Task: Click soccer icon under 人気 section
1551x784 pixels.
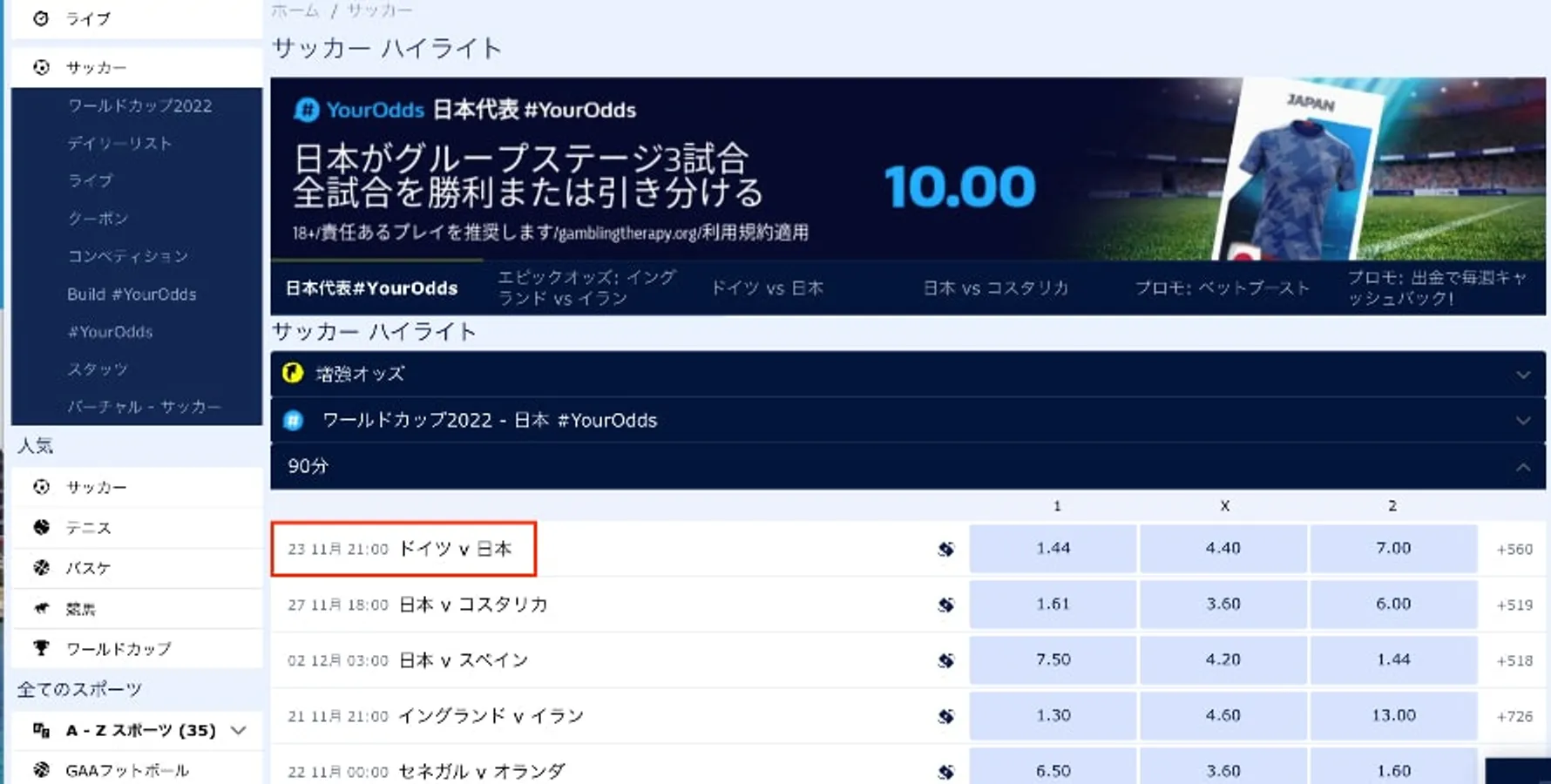Action: click(41, 487)
